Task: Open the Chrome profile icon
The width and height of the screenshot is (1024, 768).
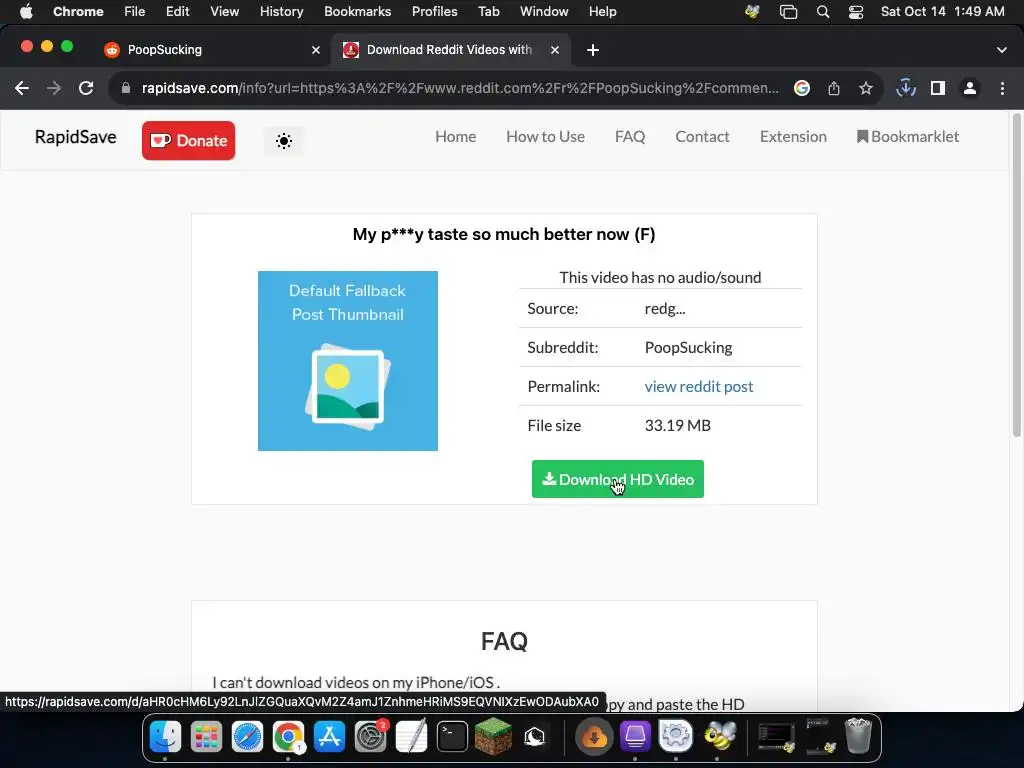Action: (970, 88)
